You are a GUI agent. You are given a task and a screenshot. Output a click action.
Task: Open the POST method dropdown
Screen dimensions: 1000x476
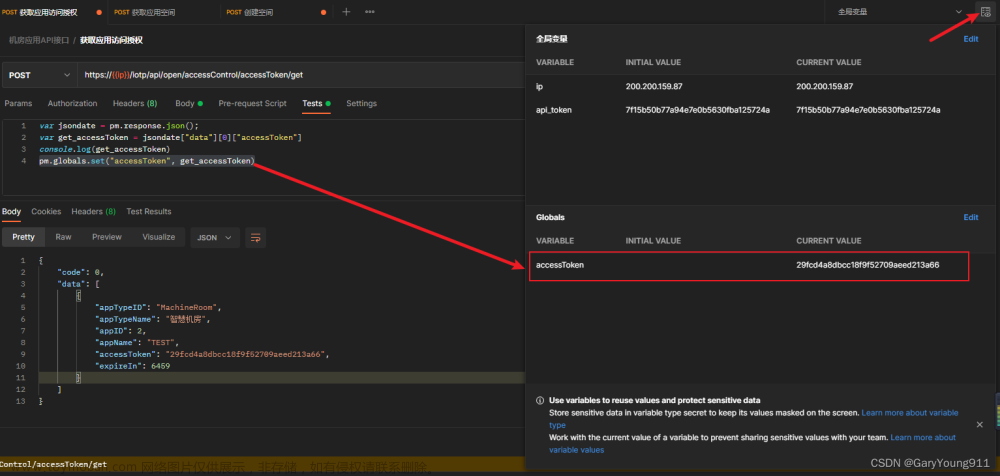point(40,75)
